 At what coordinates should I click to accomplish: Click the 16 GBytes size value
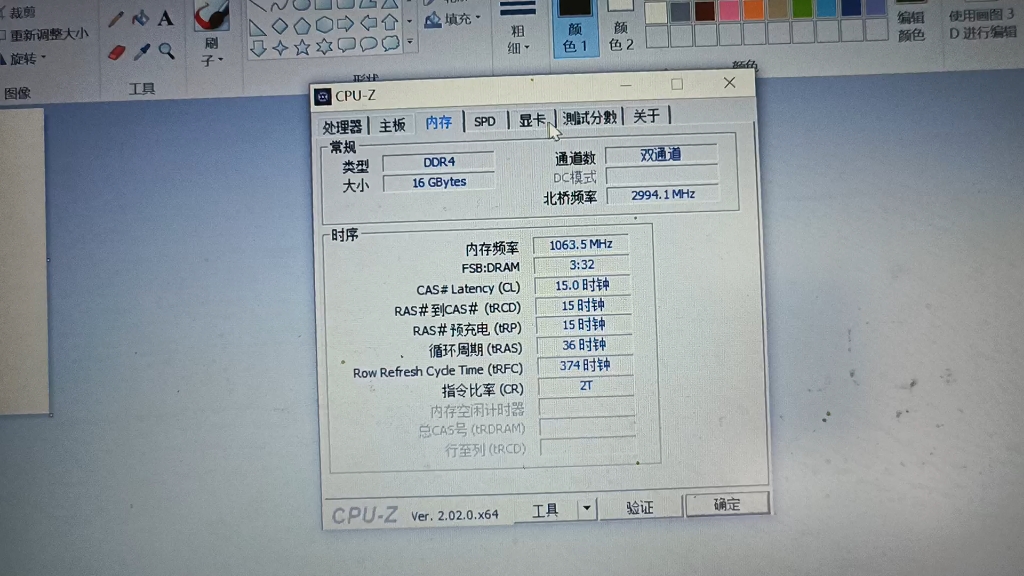pyautogui.click(x=439, y=182)
